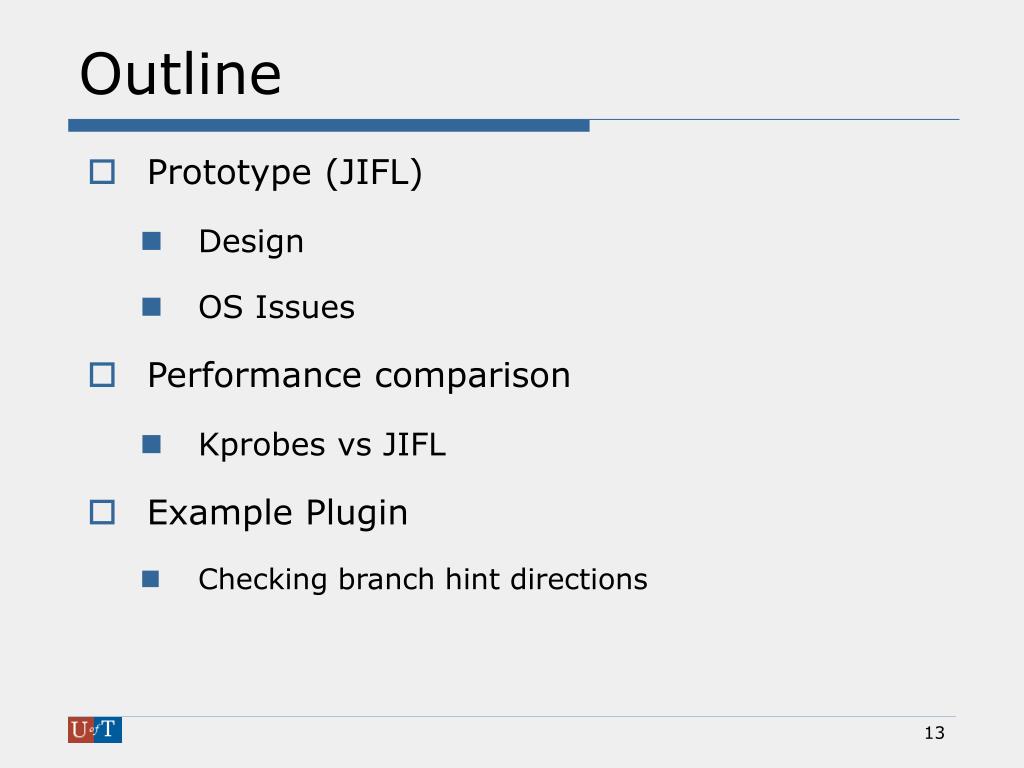This screenshot has height=768, width=1024.
Task: Click the U of T logo
Action: coord(95,729)
